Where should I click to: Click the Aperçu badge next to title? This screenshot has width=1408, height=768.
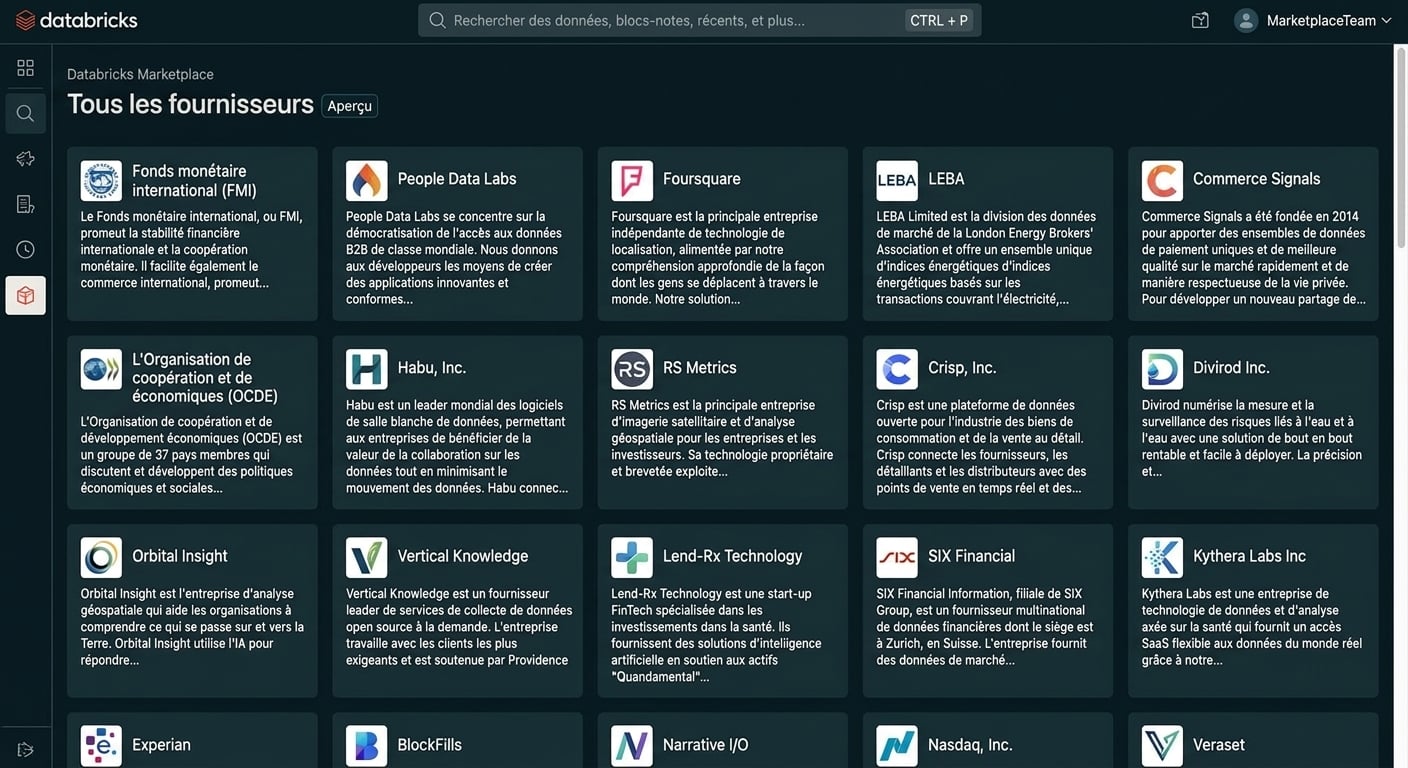[350, 106]
